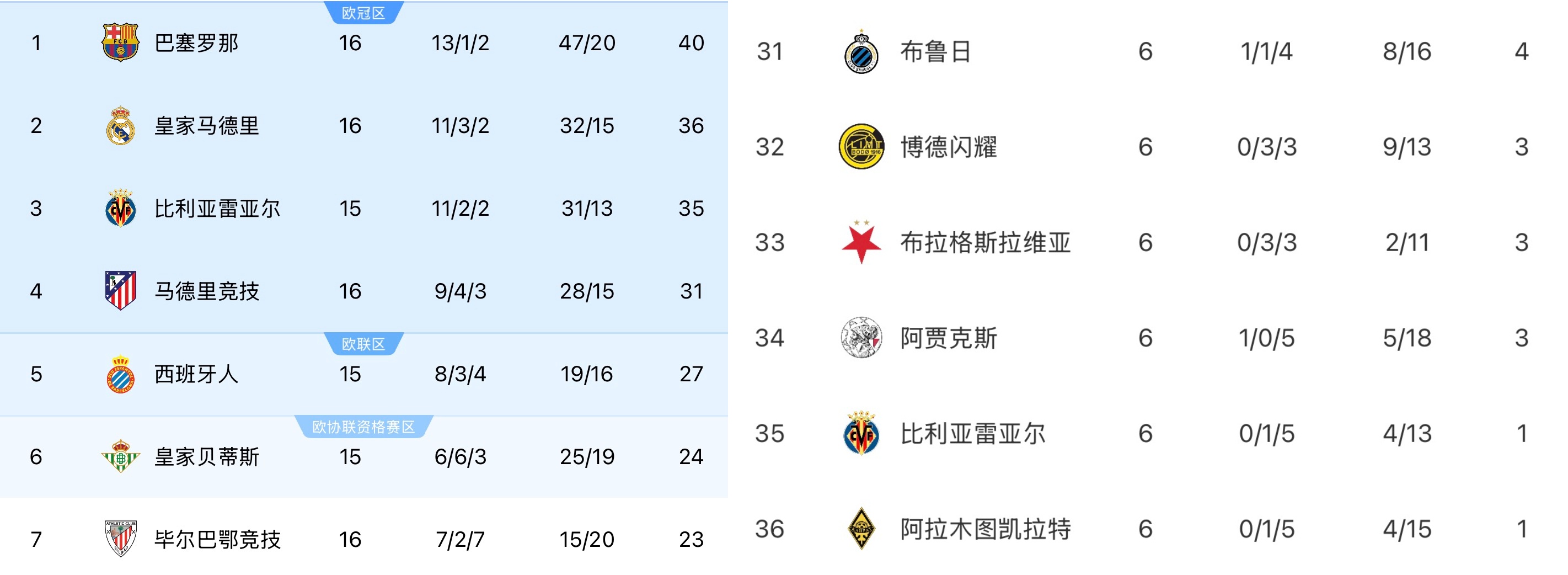Click the Real Betis club crest
The height and width of the screenshot is (575, 1568).
(120, 456)
